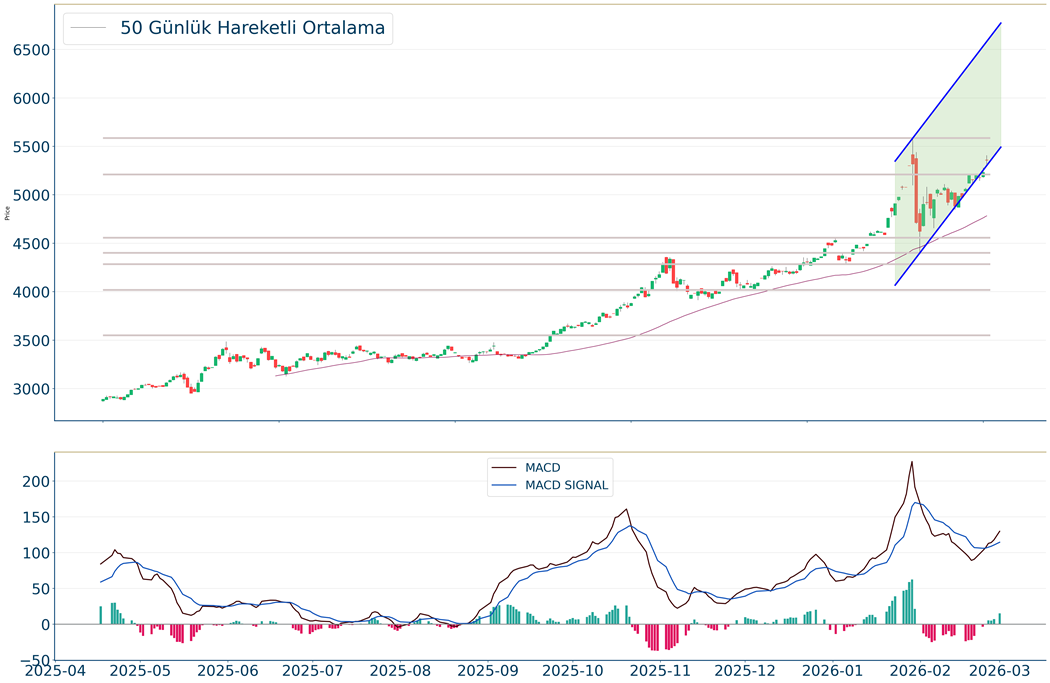
Task: Click the 200 value on MACD axis
Action: 35,481
